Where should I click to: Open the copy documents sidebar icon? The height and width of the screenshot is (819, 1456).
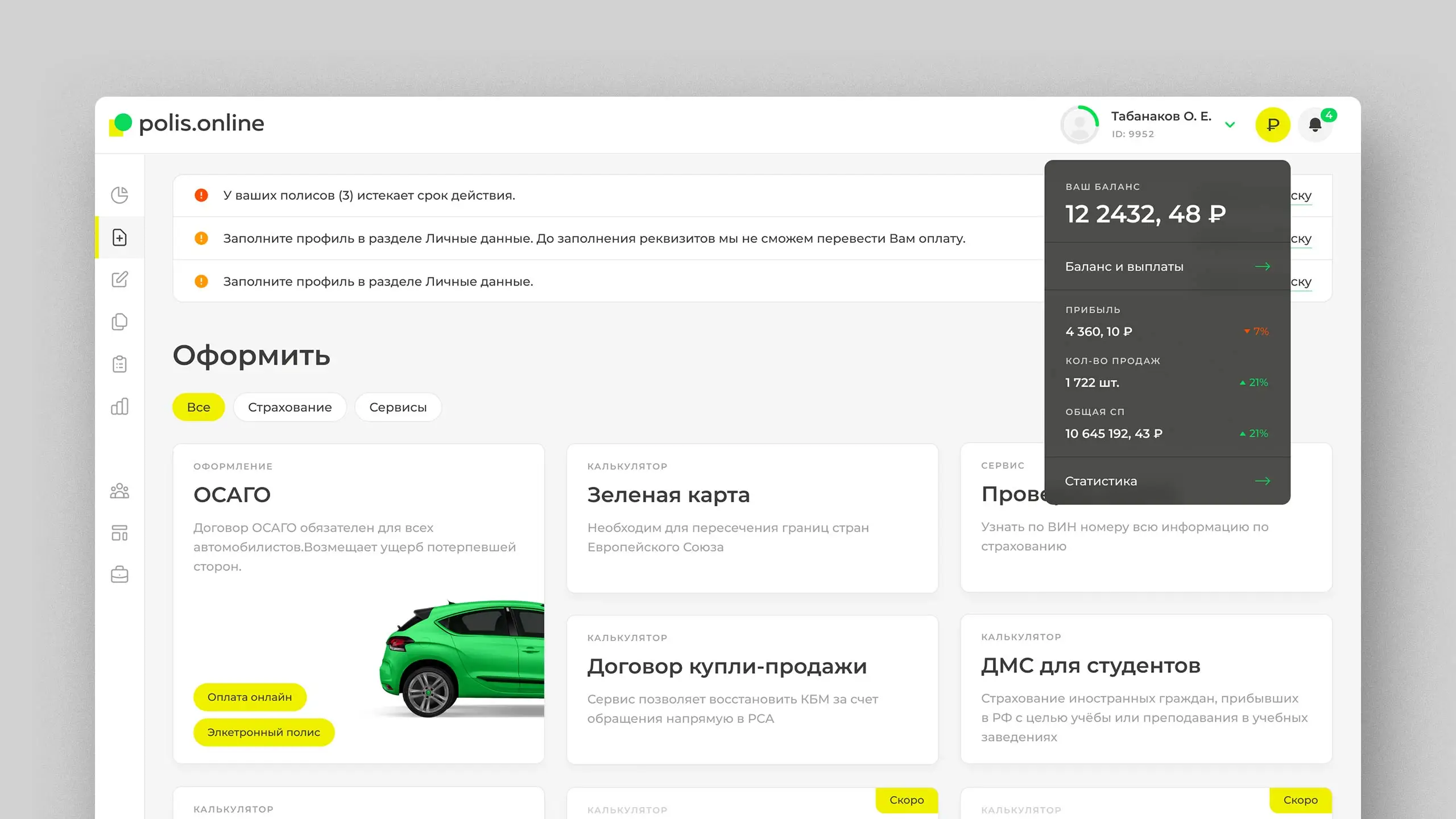pos(119,322)
